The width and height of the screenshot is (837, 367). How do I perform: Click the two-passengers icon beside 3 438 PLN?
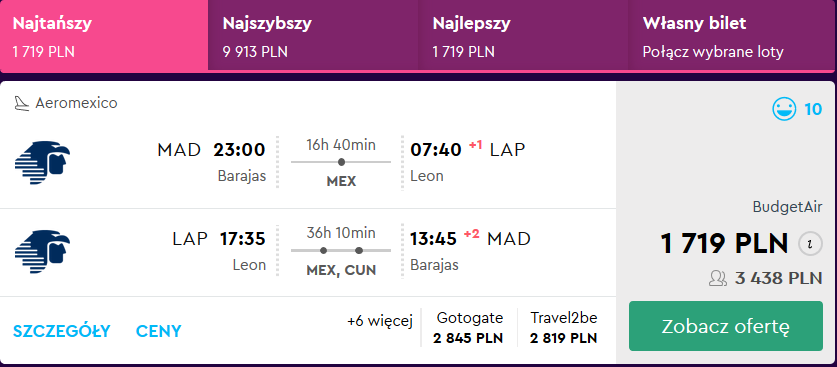pyautogui.click(x=717, y=278)
